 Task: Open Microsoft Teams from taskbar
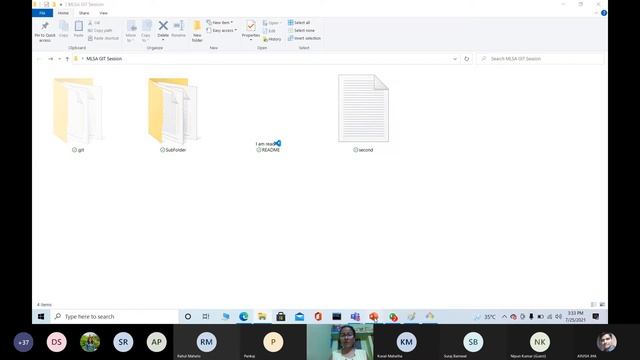tap(355, 316)
